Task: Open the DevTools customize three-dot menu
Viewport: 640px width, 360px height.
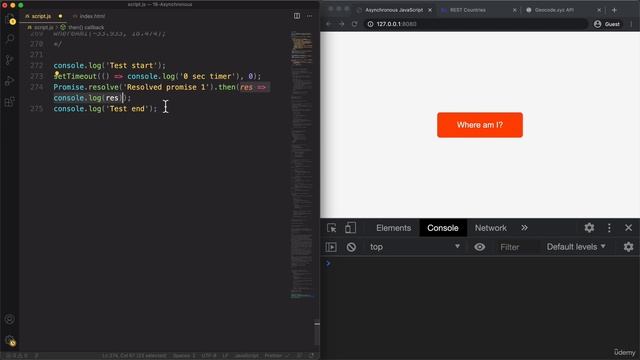Action: [x=609, y=228]
